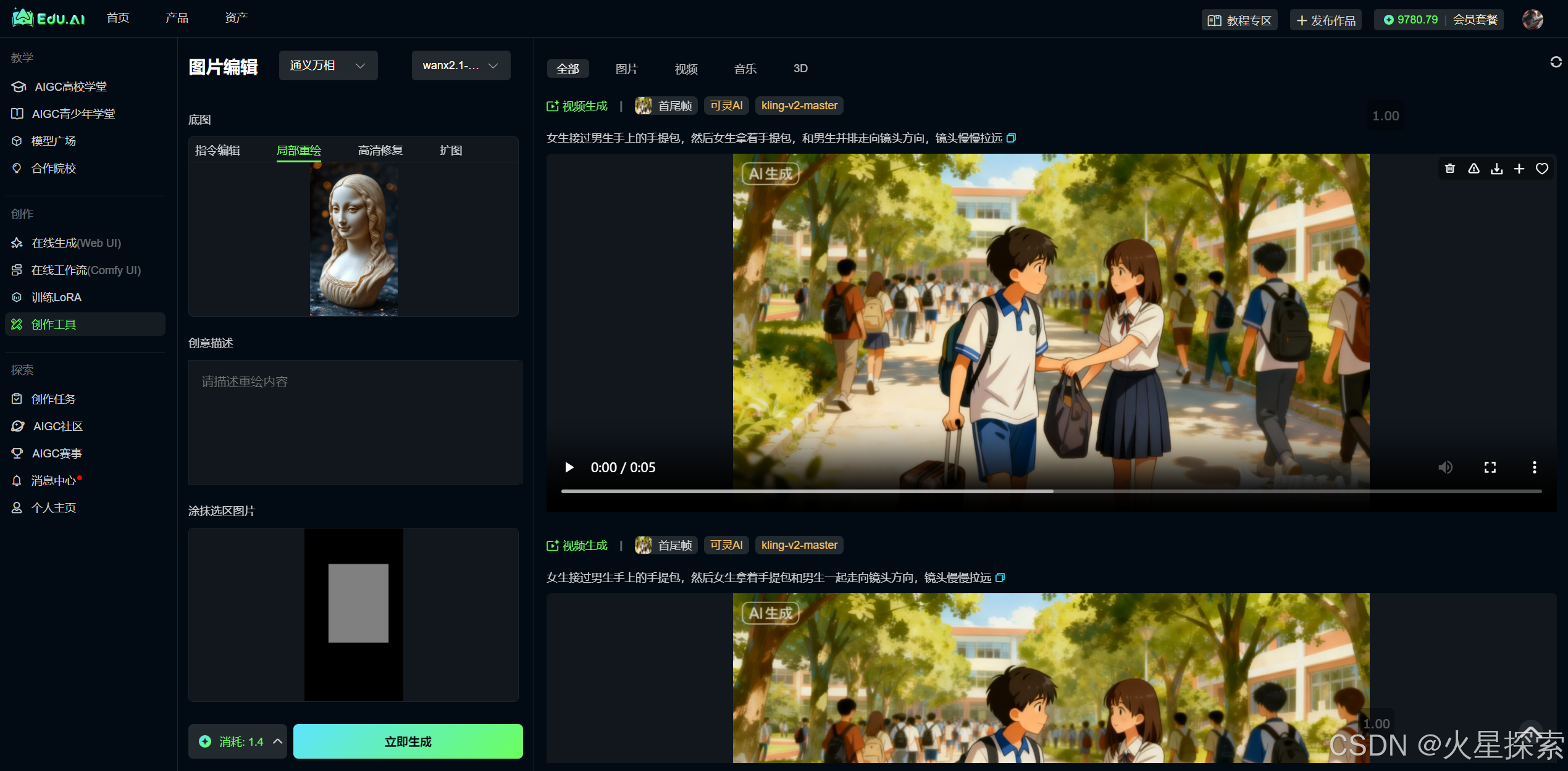Screen dimensions: 1568x771
Task: Toggle fullscreen on the first video
Action: [1490, 467]
